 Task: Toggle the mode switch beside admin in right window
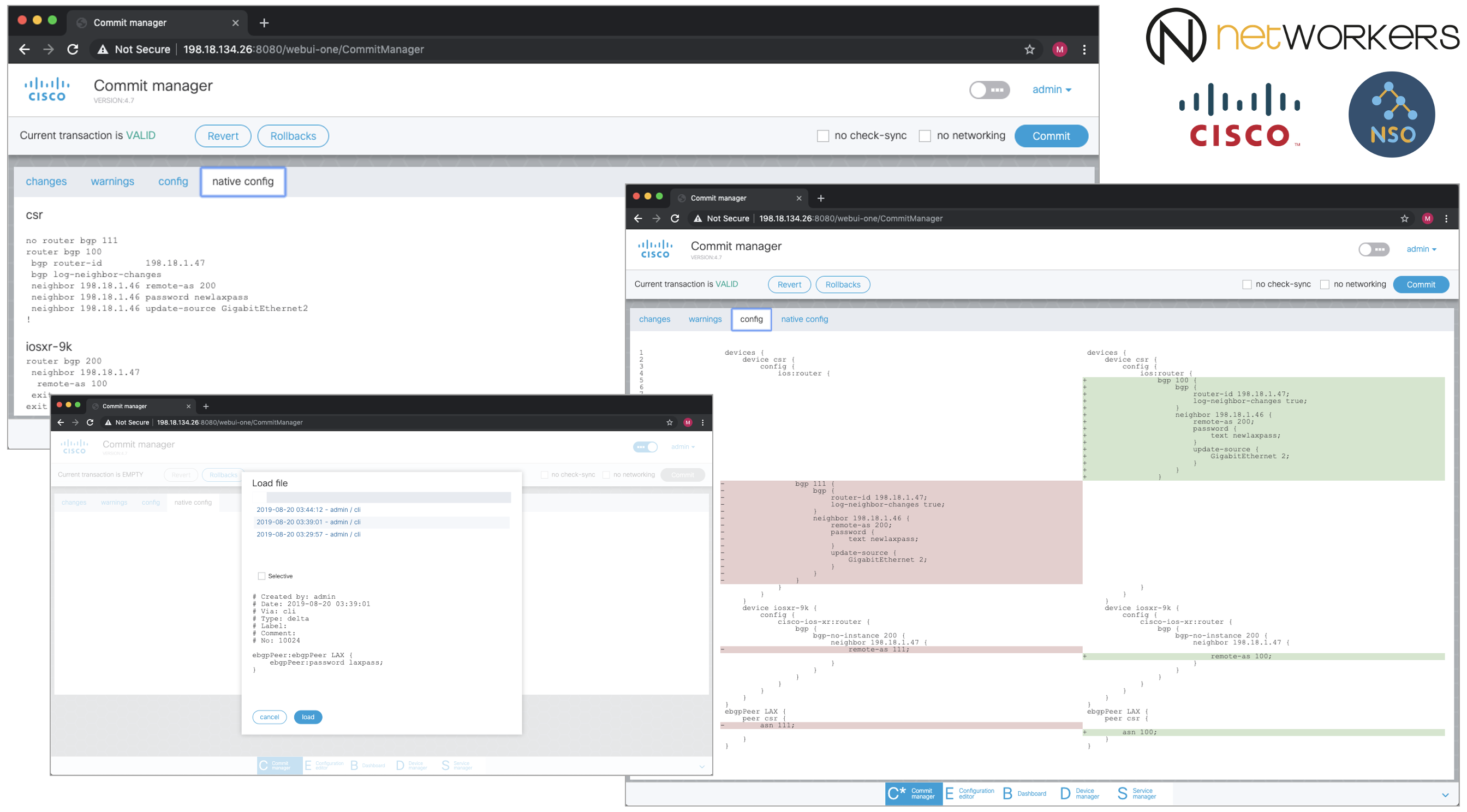[1374, 249]
